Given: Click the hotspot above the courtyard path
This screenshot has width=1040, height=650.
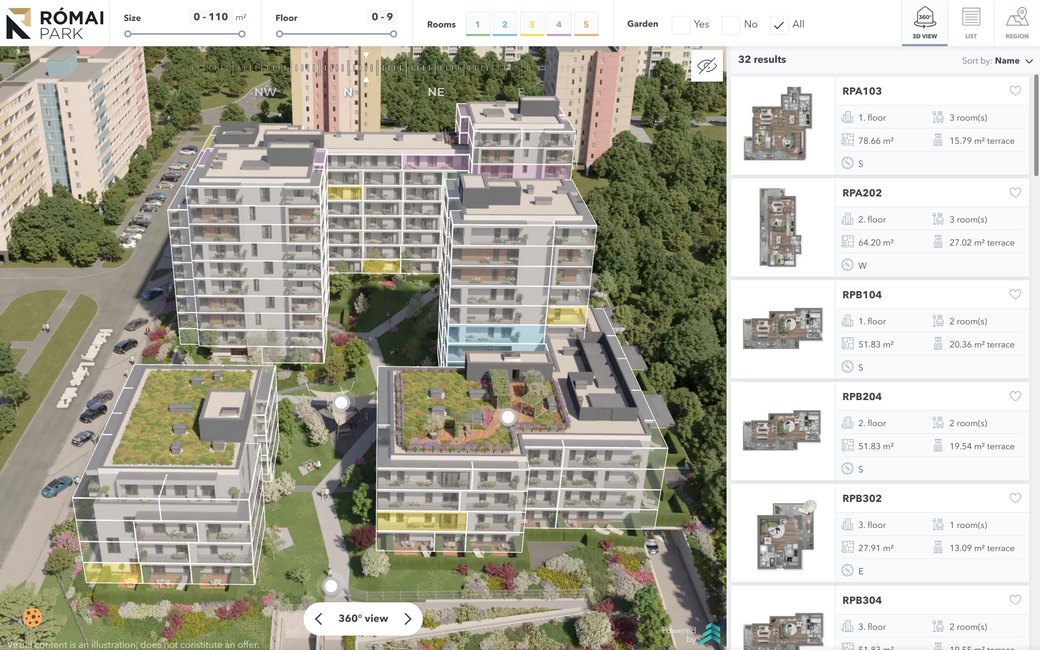Looking at the screenshot, I should [x=341, y=403].
